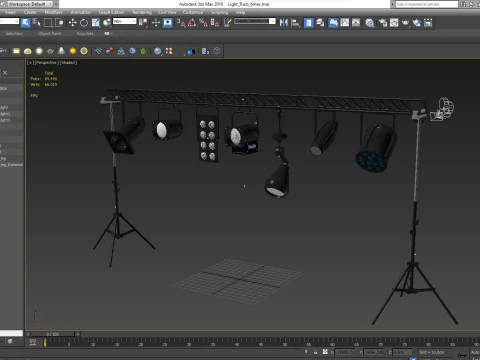This screenshot has width=480, height=360.
Task: Open the Material Editor
Action: click(369, 23)
